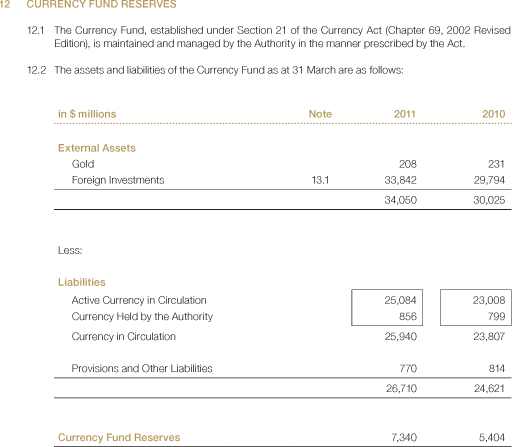Select Active Currency in Circulation label

(139, 300)
